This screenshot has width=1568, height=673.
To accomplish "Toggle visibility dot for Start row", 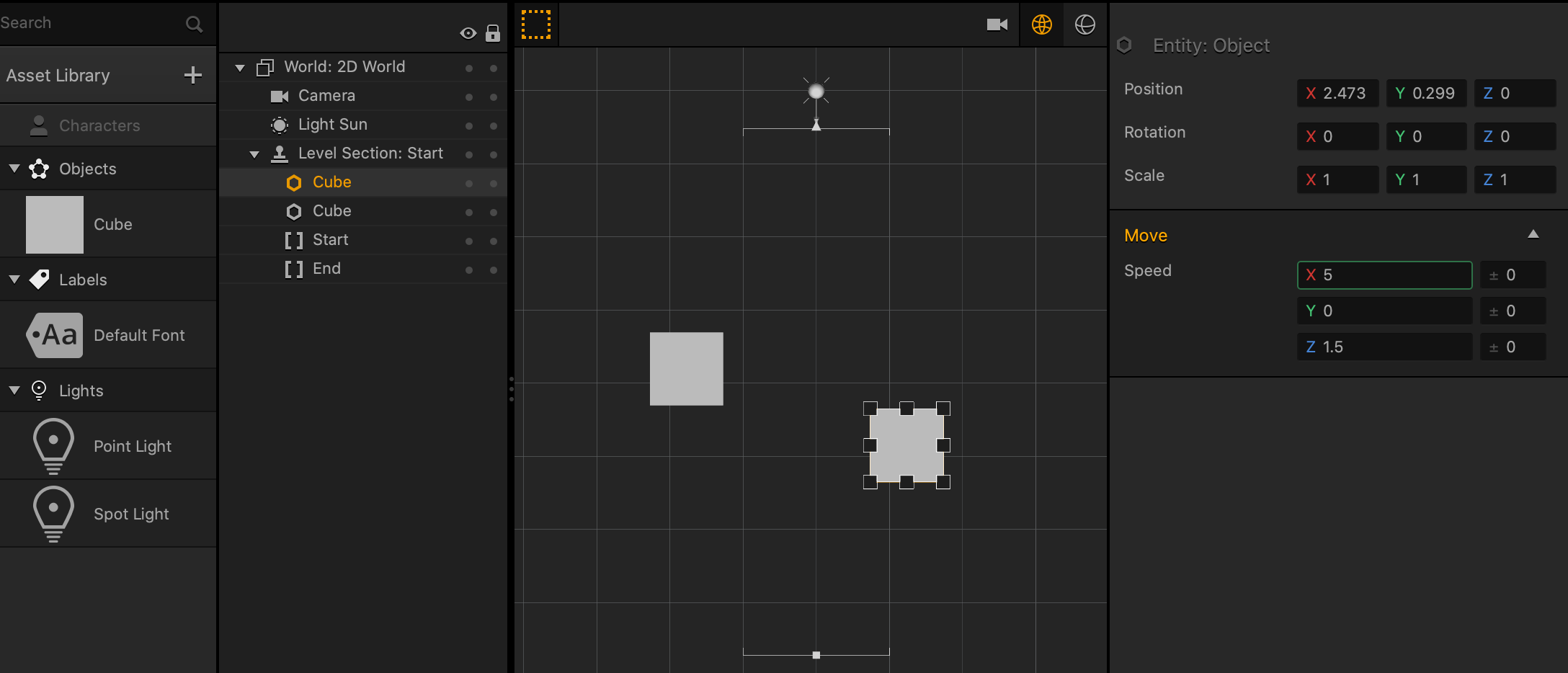I will tap(469, 241).
